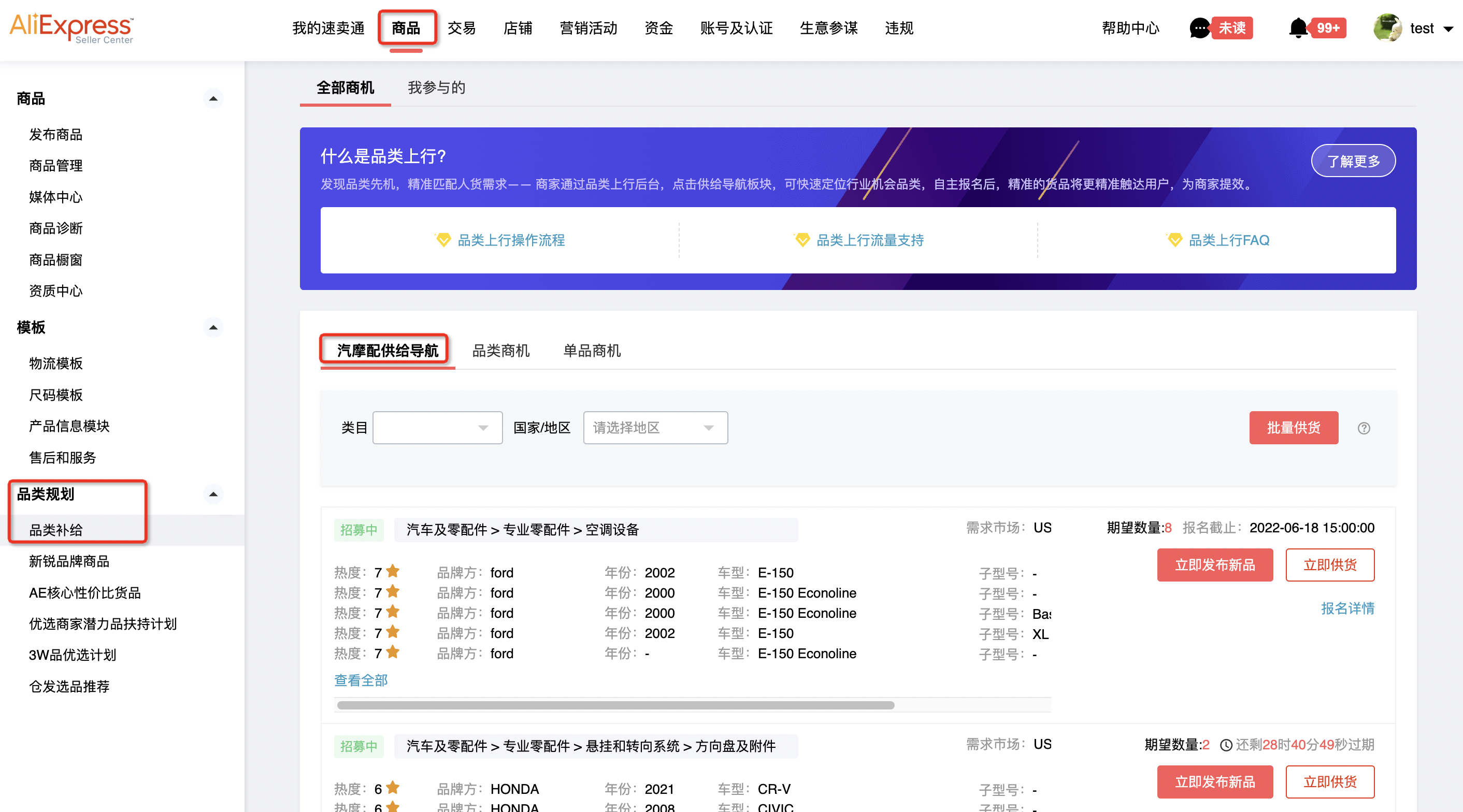Open 交易 in top navigation
1463x812 pixels.
point(462,28)
